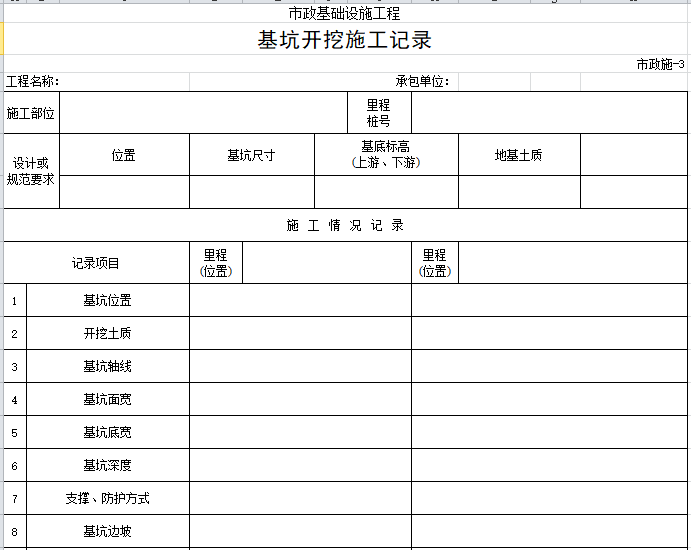The width and height of the screenshot is (691, 550).
Task: Click the 开挖土质 row label cell
Action: [x=107, y=333]
